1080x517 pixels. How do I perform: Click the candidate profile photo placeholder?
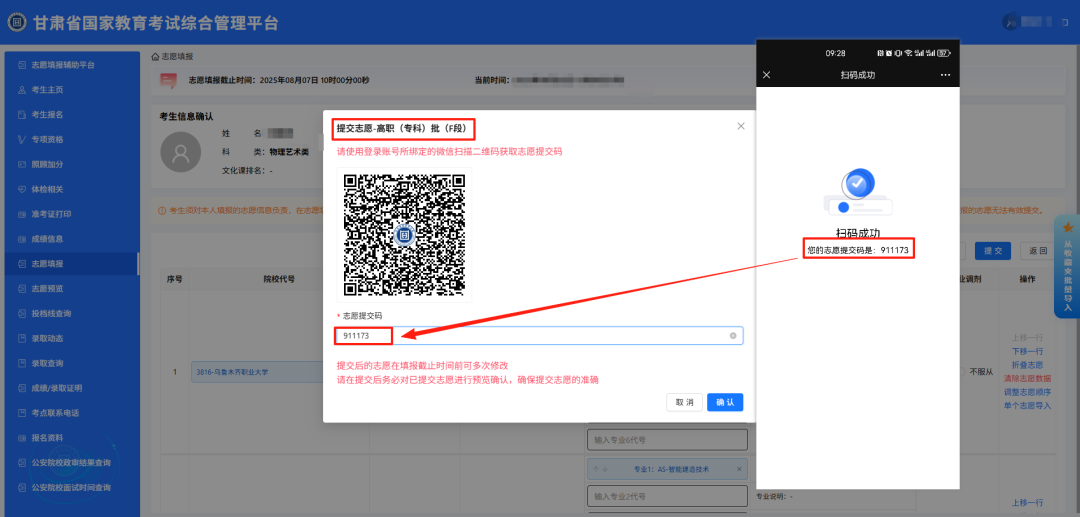tap(180, 151)
